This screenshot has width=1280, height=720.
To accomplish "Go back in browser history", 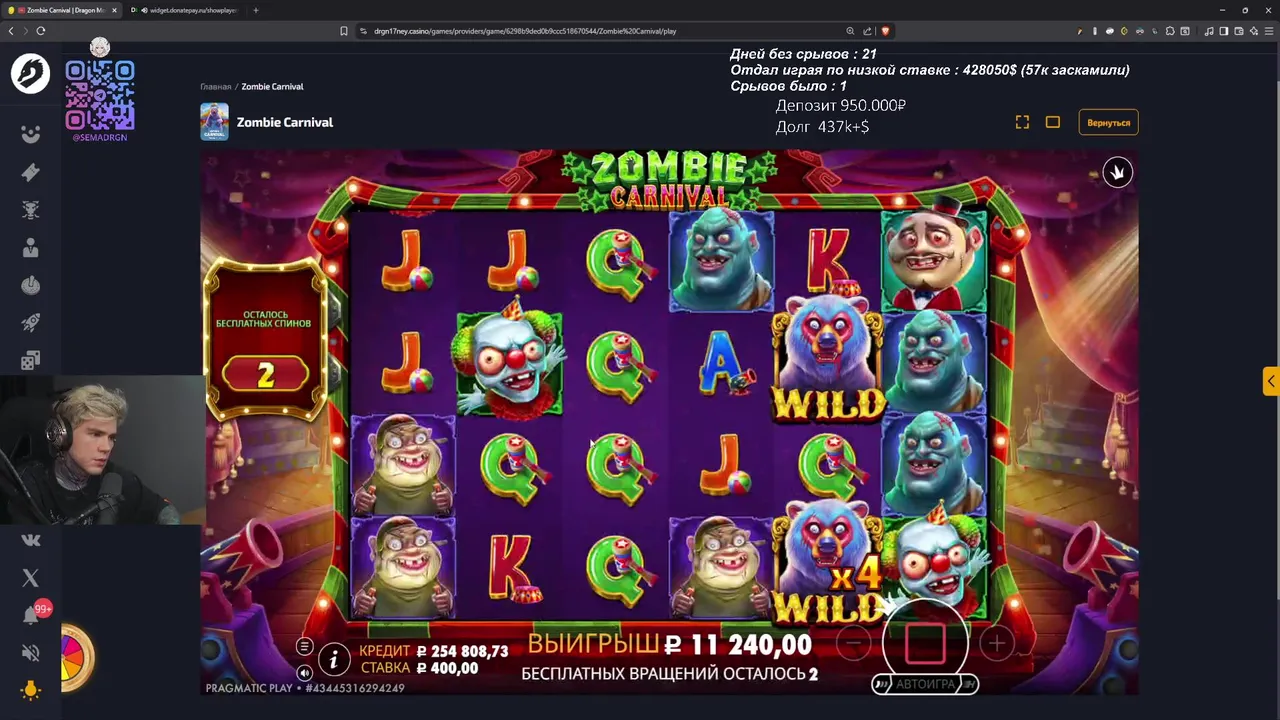I will click(11, 31).
